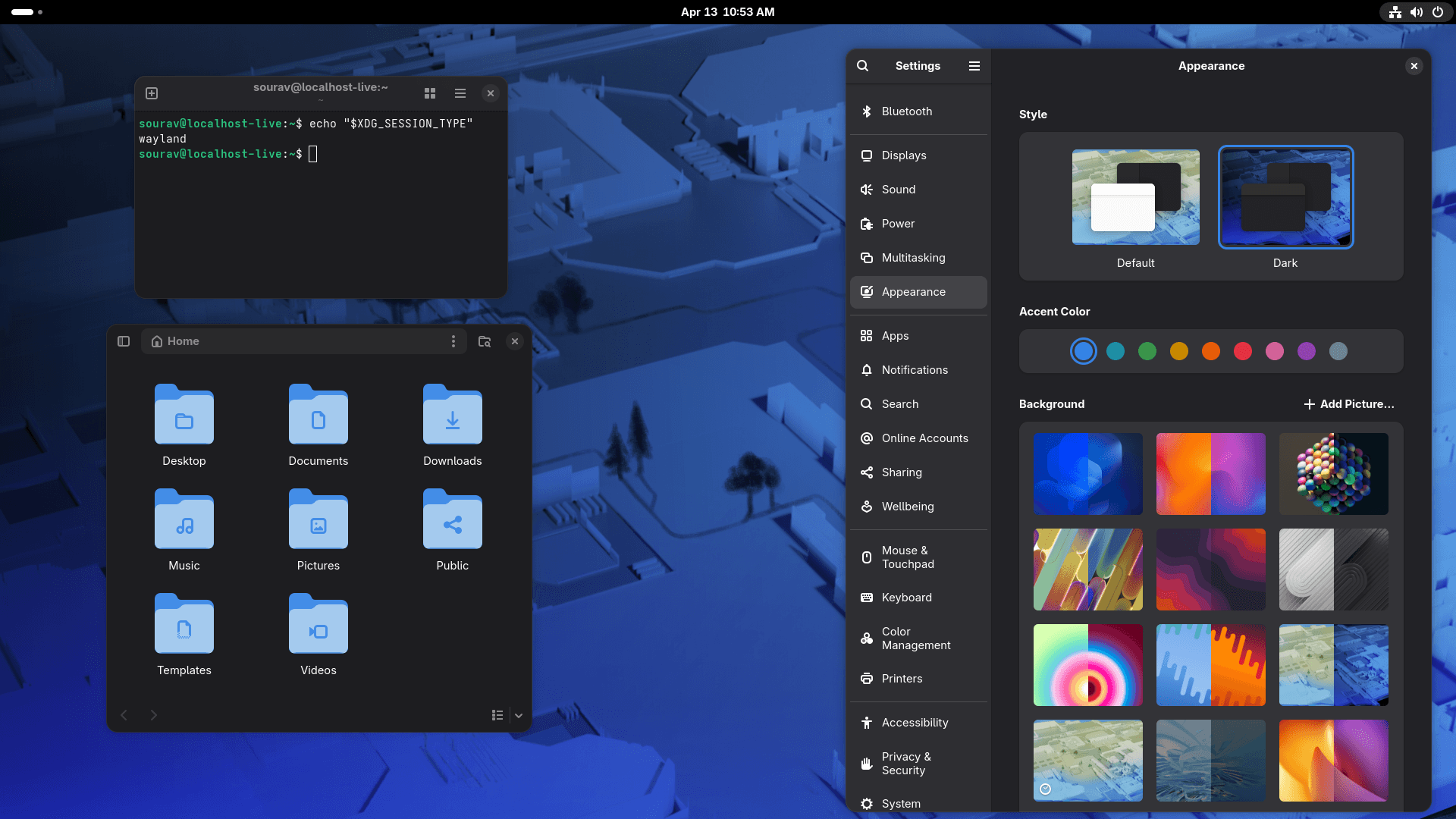Select Multitasking in the Settings sidebar
This screenshot has width=1456, height=819.
(x=913, y=258)
